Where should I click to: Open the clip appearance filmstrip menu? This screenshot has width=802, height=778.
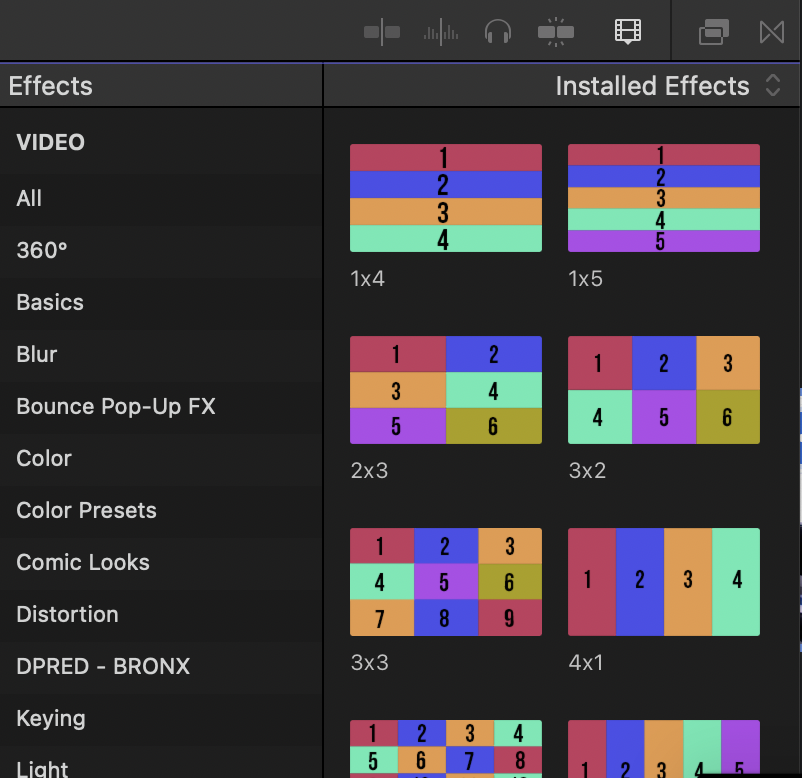pos(628,31)
